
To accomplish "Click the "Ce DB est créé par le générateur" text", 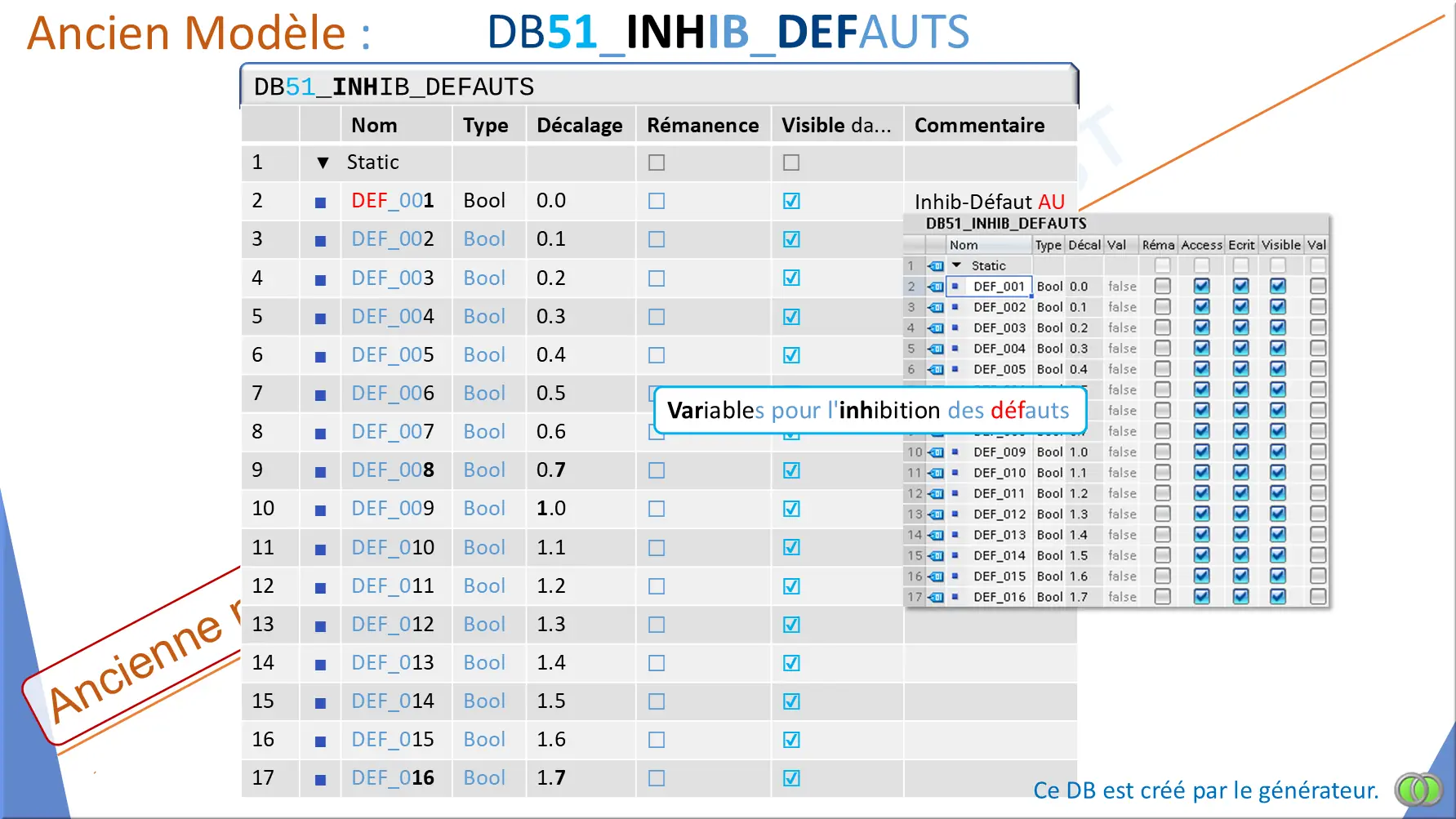I will 1205,790.
